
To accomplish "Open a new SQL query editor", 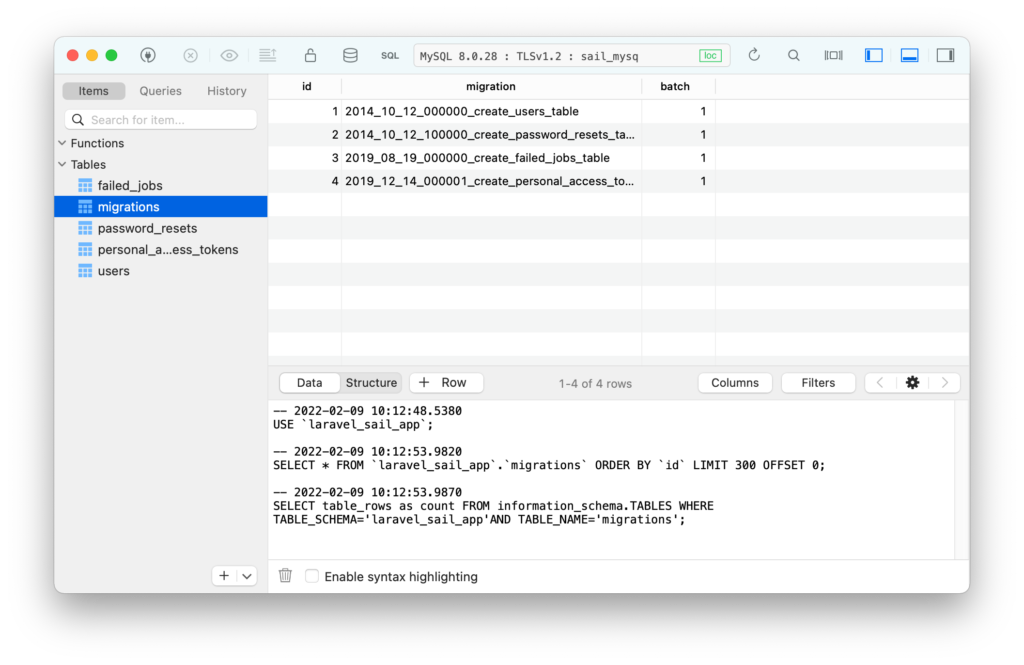I will (389, 55).
